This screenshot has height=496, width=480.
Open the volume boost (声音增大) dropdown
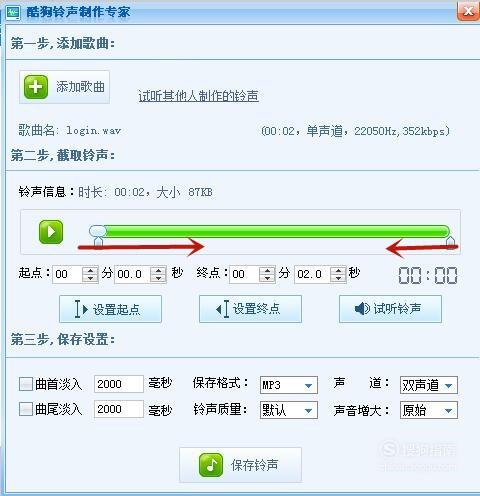429,410
